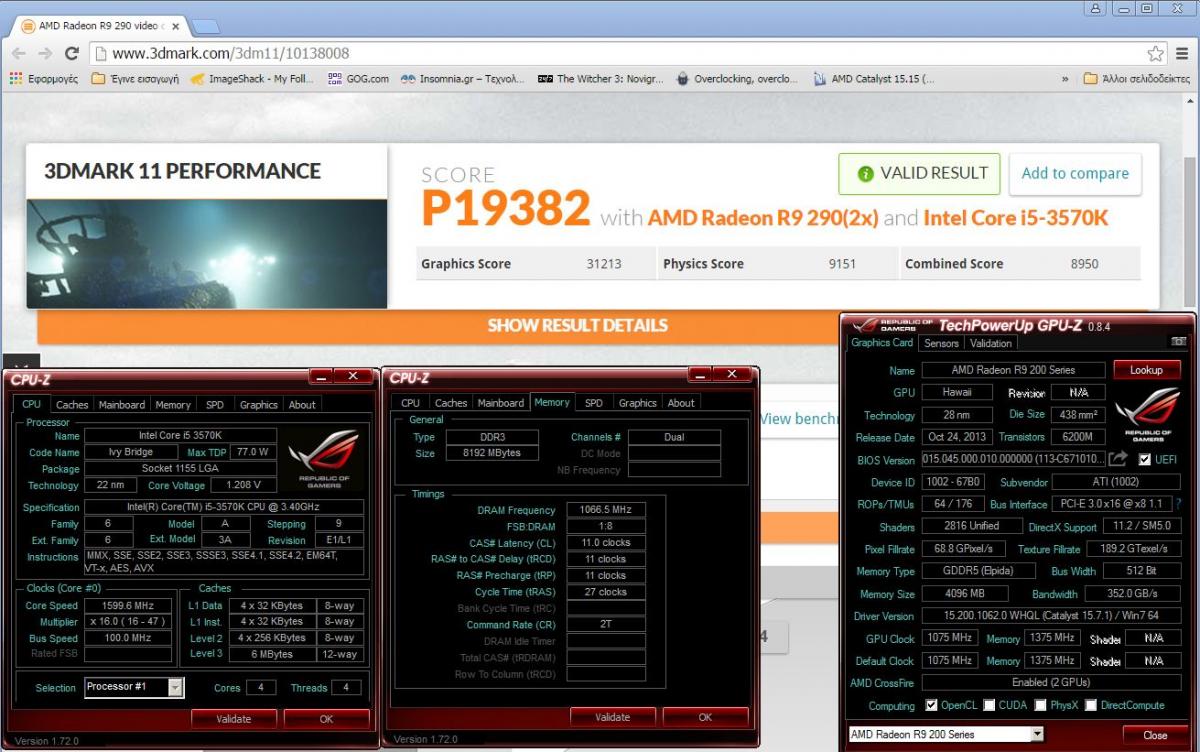
Task: Switch to Validation tab in GPU-Z
Action: [991, 343]
